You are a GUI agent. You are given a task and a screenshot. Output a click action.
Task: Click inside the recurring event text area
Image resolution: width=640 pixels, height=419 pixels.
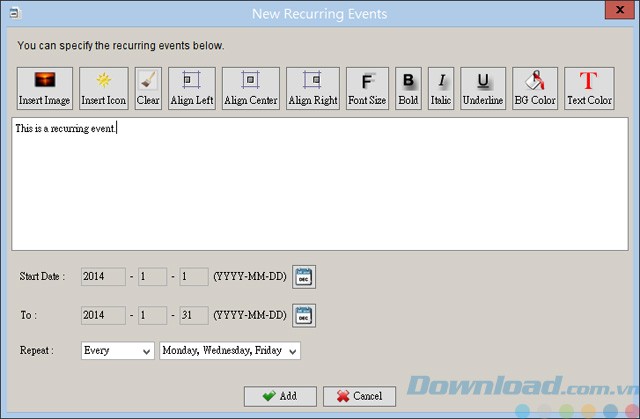[x=320, y=185]
